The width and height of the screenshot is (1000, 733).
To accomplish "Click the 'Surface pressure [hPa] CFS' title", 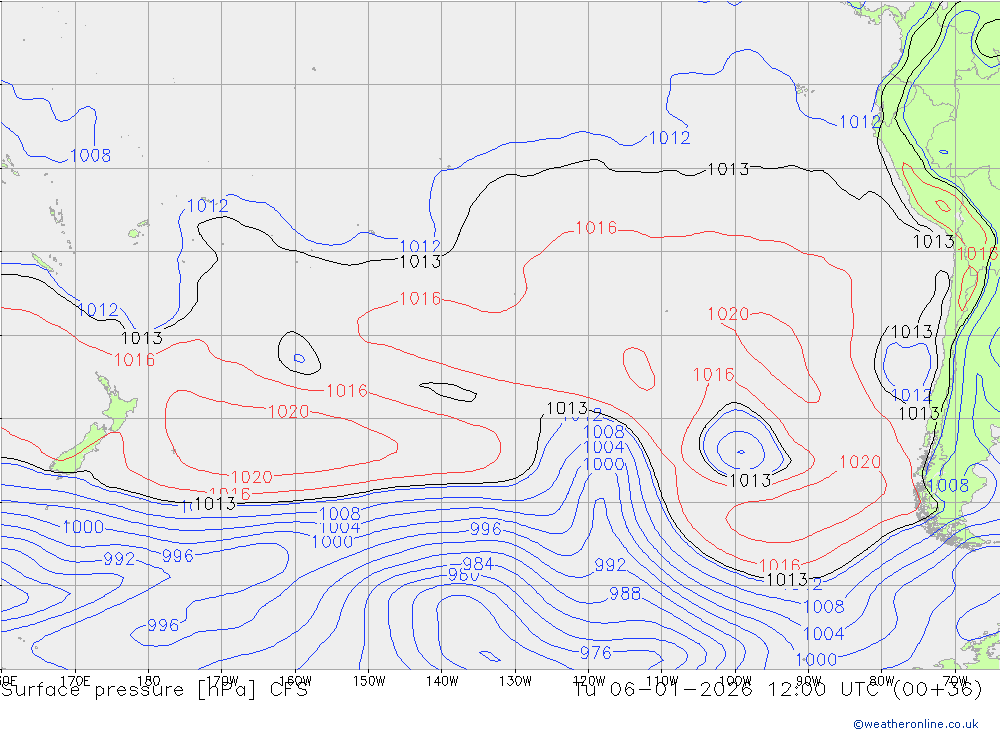I will coord(154,690).
